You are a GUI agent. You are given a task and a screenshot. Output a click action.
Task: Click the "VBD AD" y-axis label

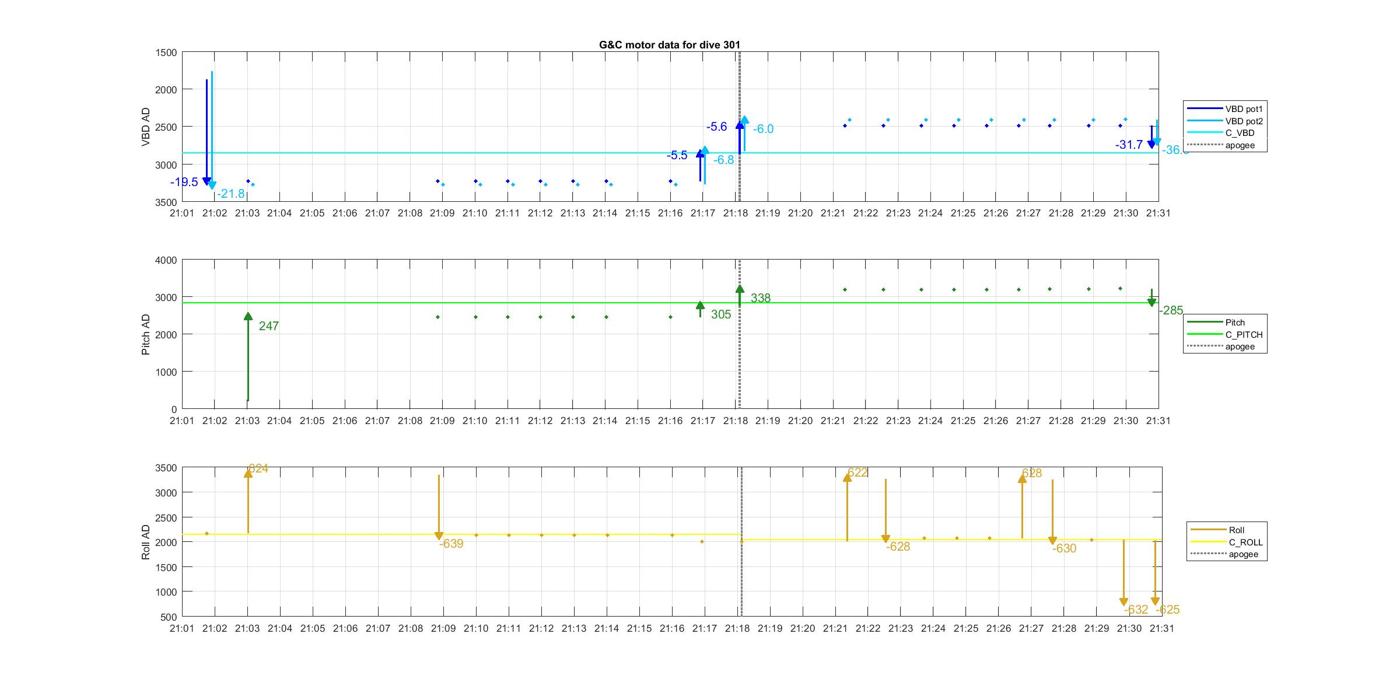click(146, 127)
